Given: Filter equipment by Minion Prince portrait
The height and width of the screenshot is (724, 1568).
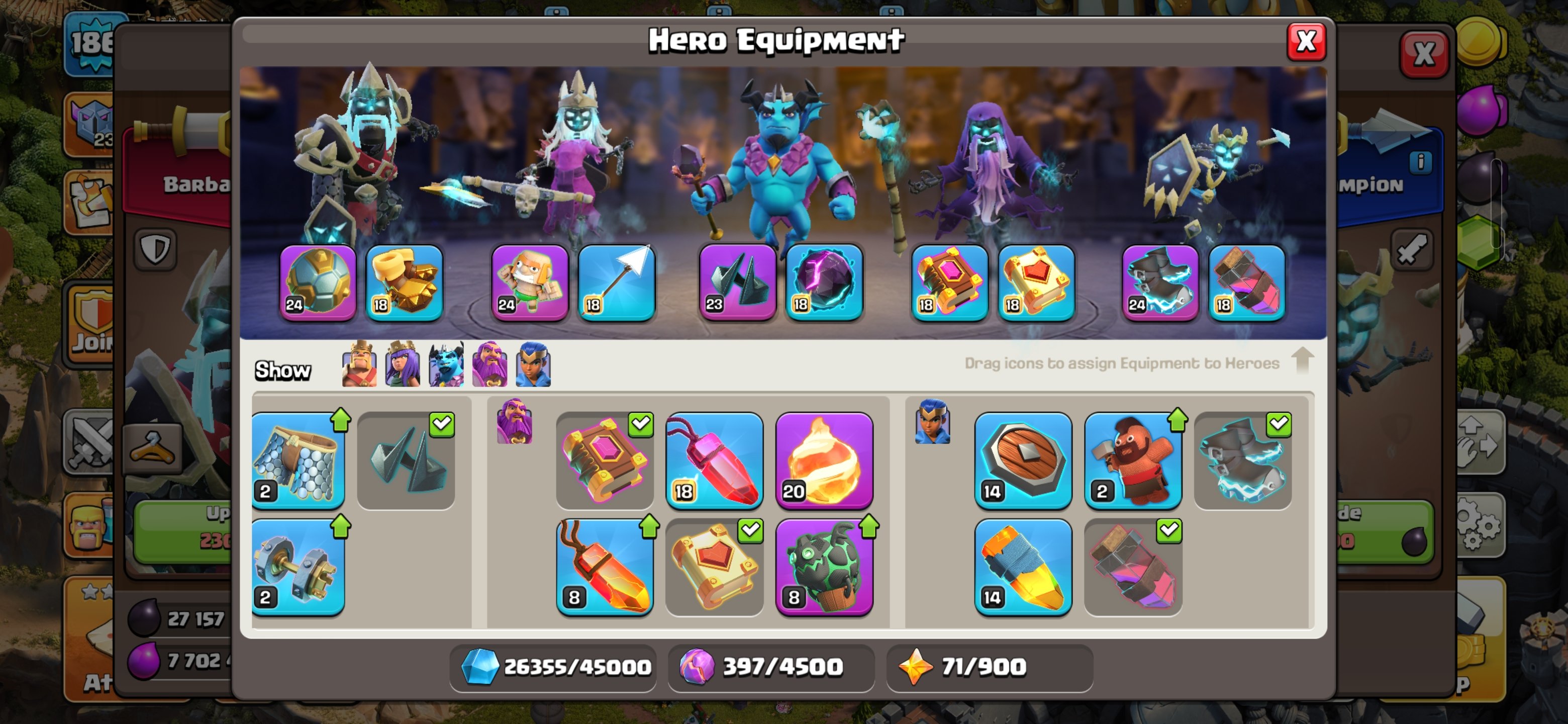Looking at the screenshot, I should pos(446,364).
